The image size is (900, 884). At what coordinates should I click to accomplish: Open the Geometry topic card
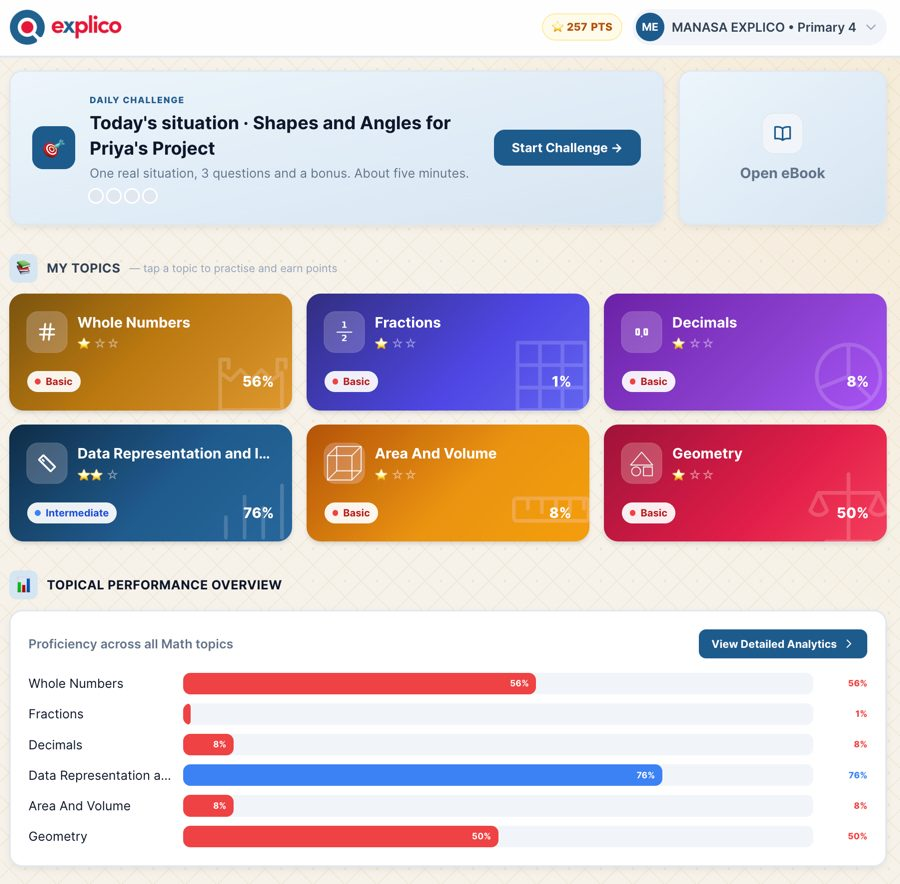745,483
